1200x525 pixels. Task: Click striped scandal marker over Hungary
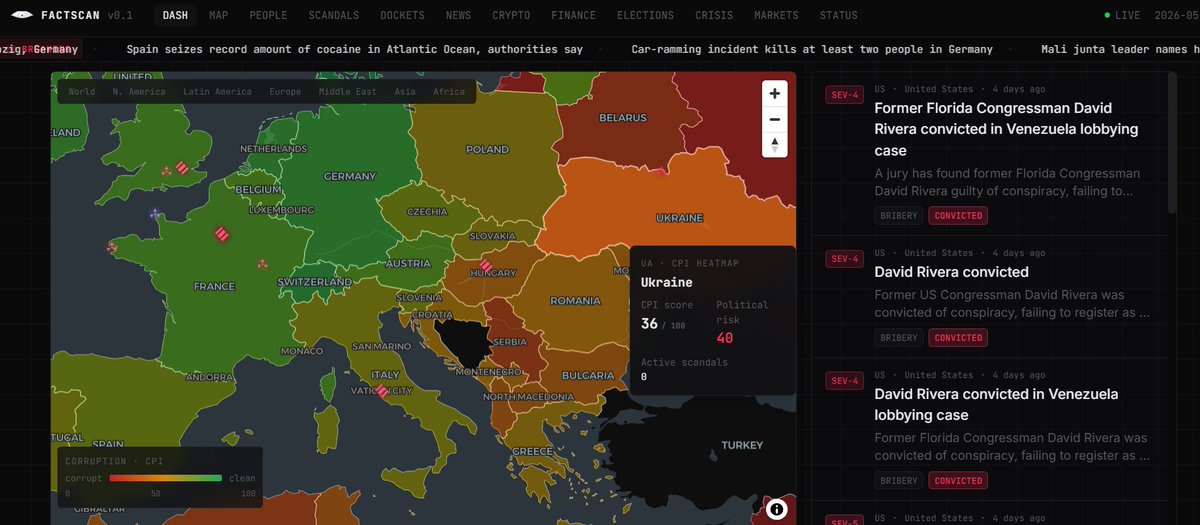487,267
